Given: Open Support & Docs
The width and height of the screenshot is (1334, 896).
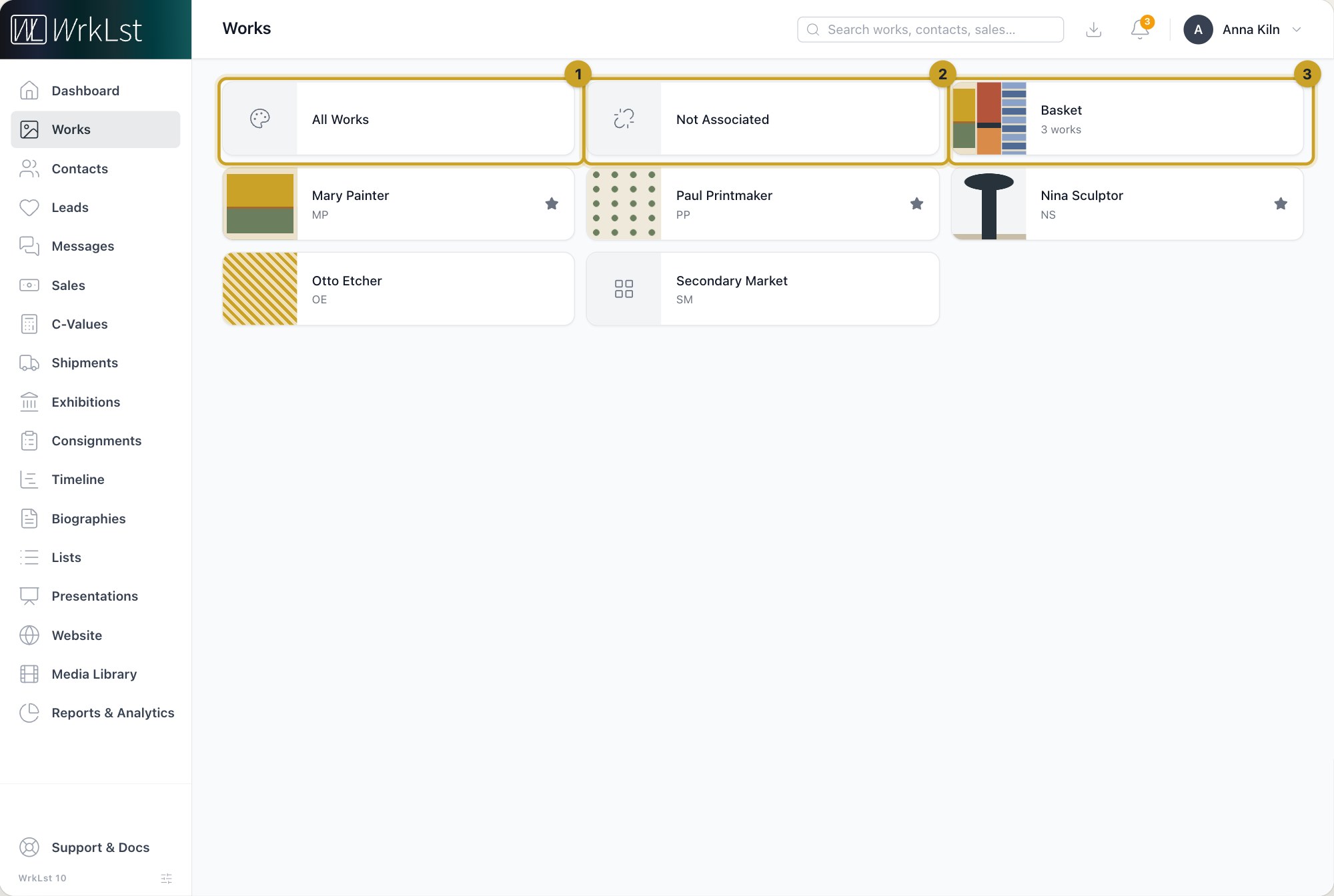Looking at the screenshot, I should pyautogui.click(x=95, y=847).
